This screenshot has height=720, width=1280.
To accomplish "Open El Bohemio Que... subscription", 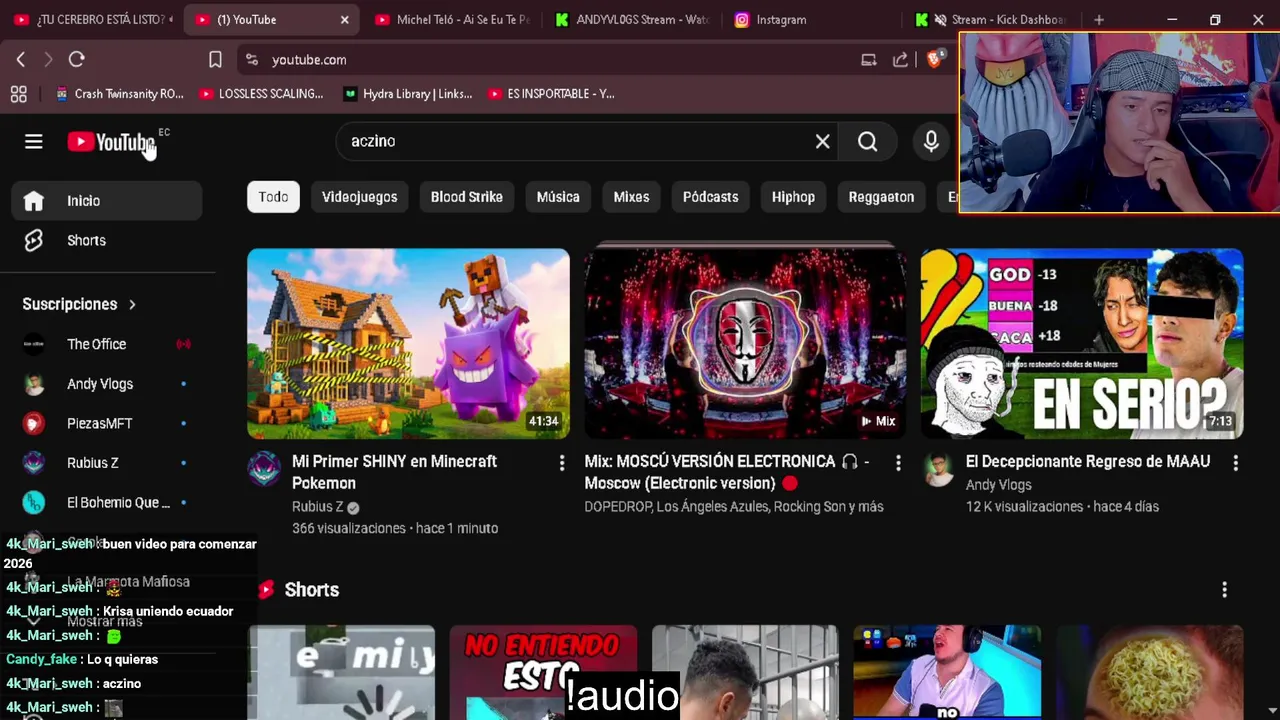I will 107,503.
